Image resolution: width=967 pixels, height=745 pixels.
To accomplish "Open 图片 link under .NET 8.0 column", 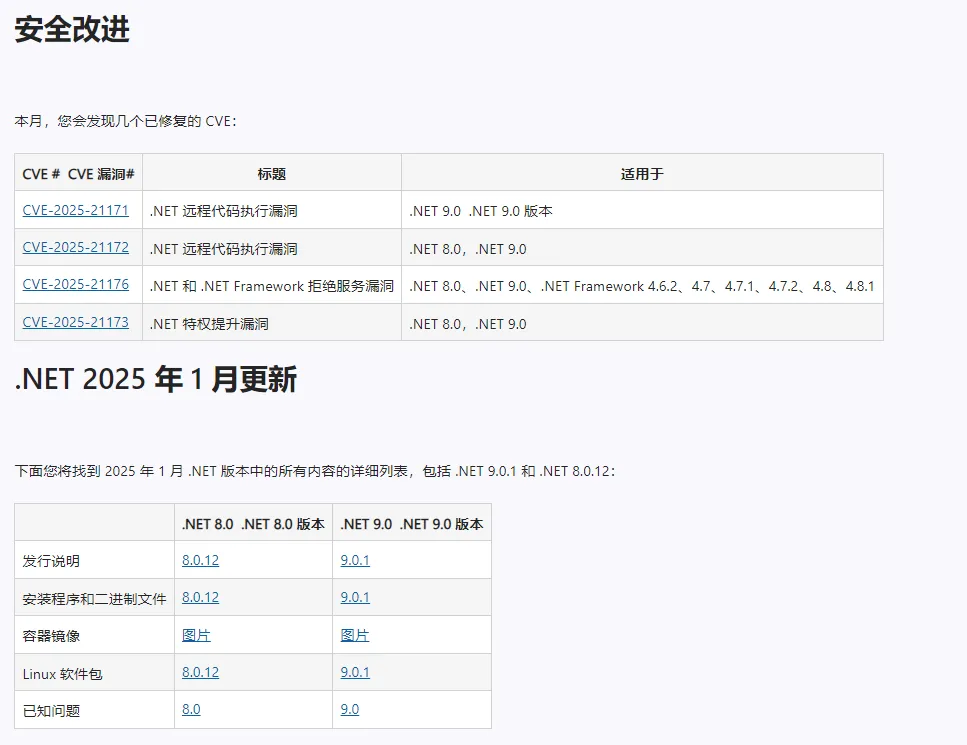I will [196, 635].
